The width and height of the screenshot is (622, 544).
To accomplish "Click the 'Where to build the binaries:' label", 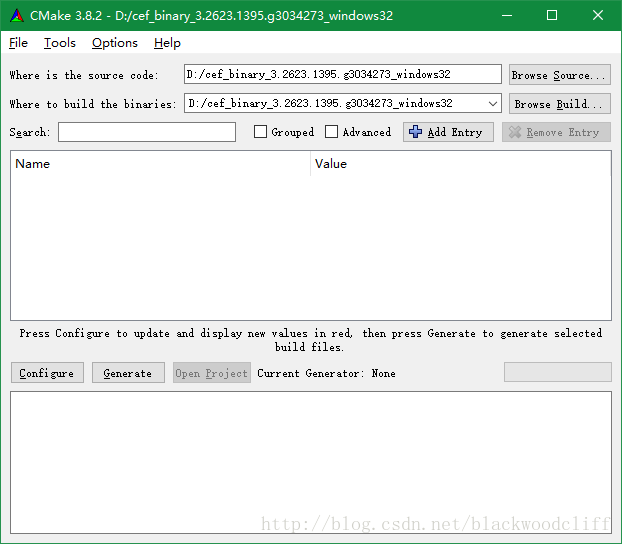I will point(93,104).
